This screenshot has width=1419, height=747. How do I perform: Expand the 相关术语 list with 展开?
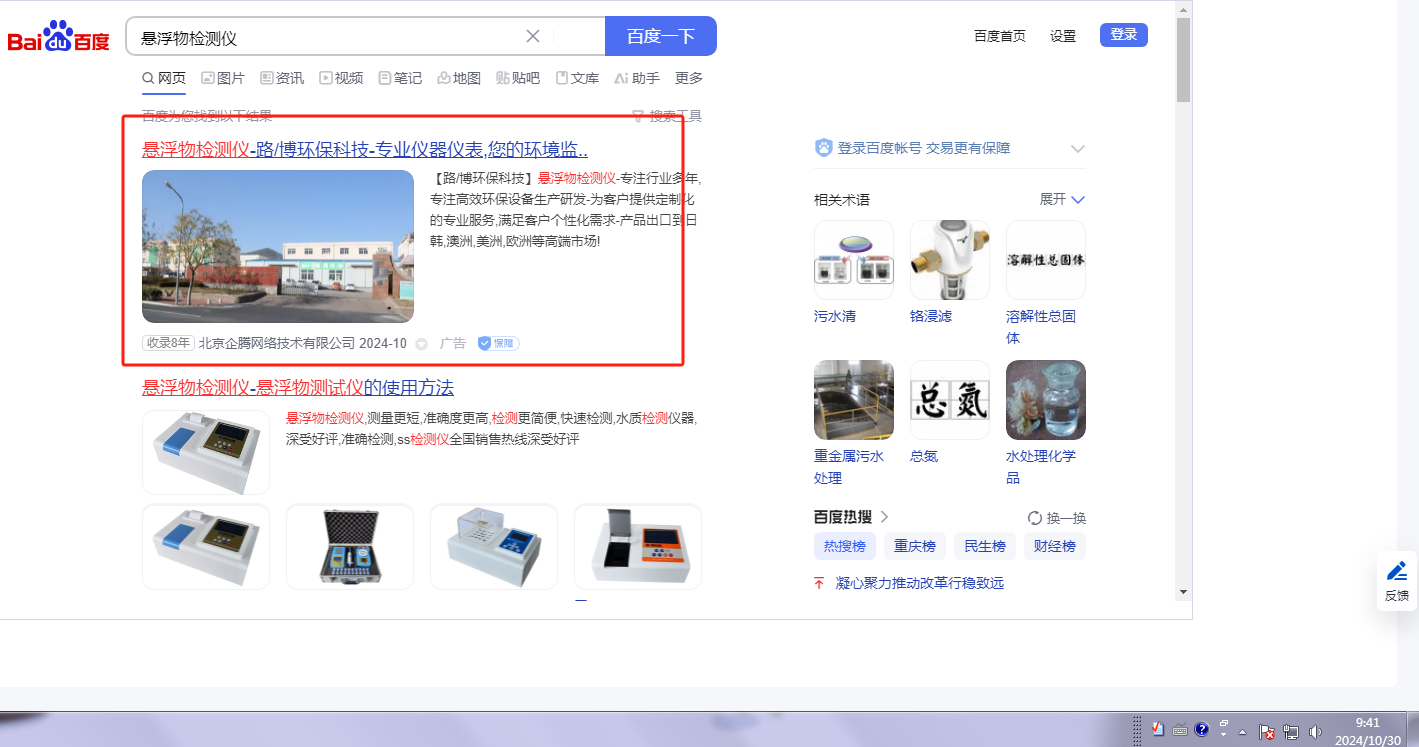point(1062,199)
